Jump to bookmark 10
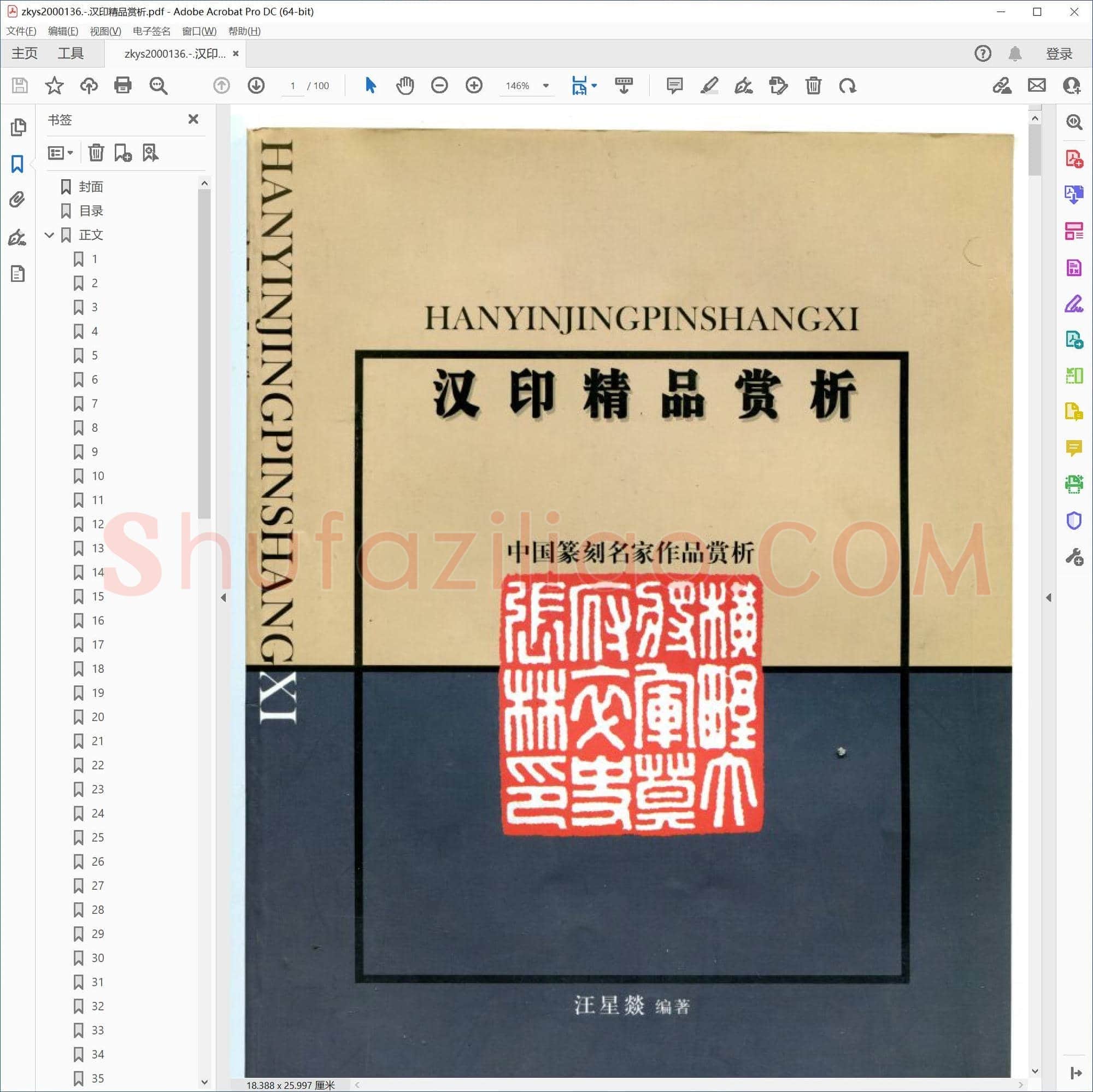 point(97,476)
